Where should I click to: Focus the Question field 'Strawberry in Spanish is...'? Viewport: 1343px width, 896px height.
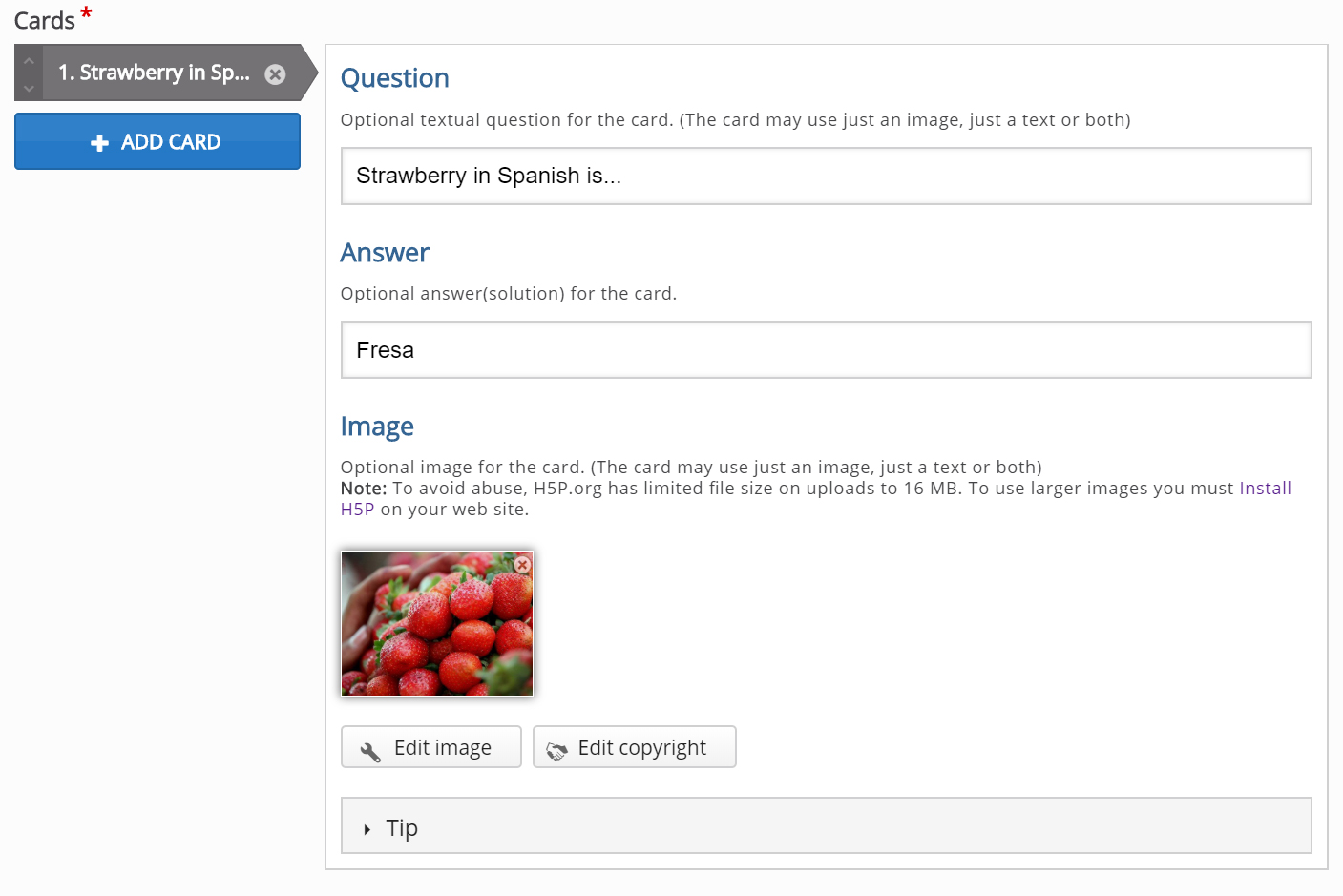(827, 176)
